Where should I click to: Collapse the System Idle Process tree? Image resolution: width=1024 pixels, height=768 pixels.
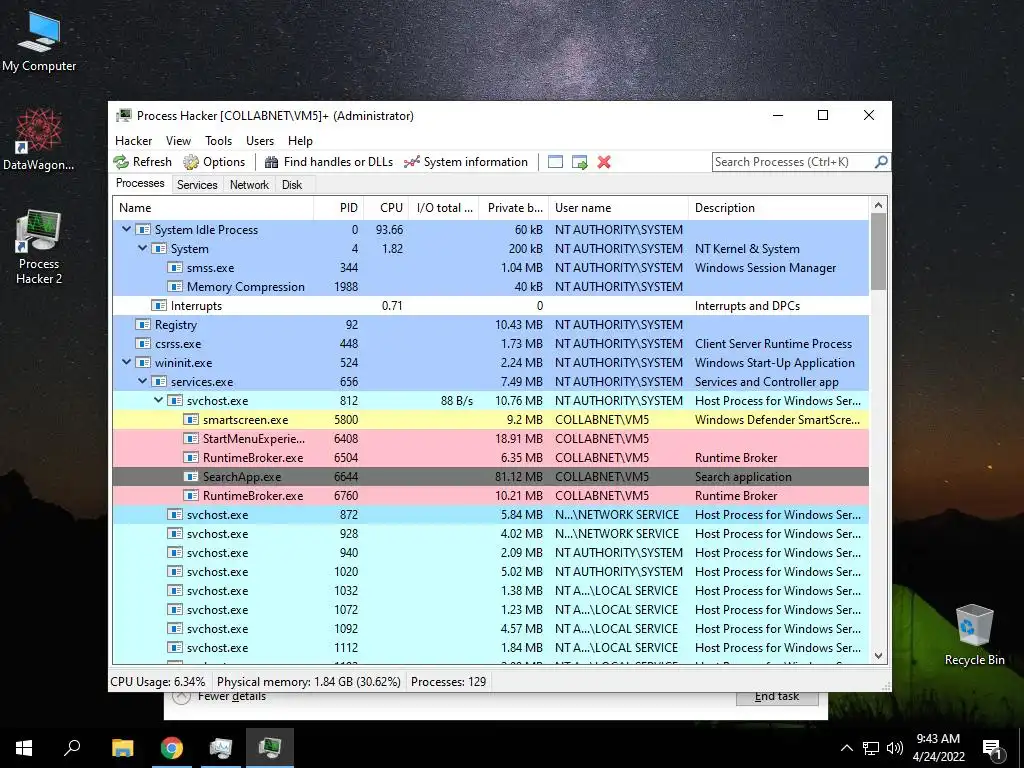point(126,229)
